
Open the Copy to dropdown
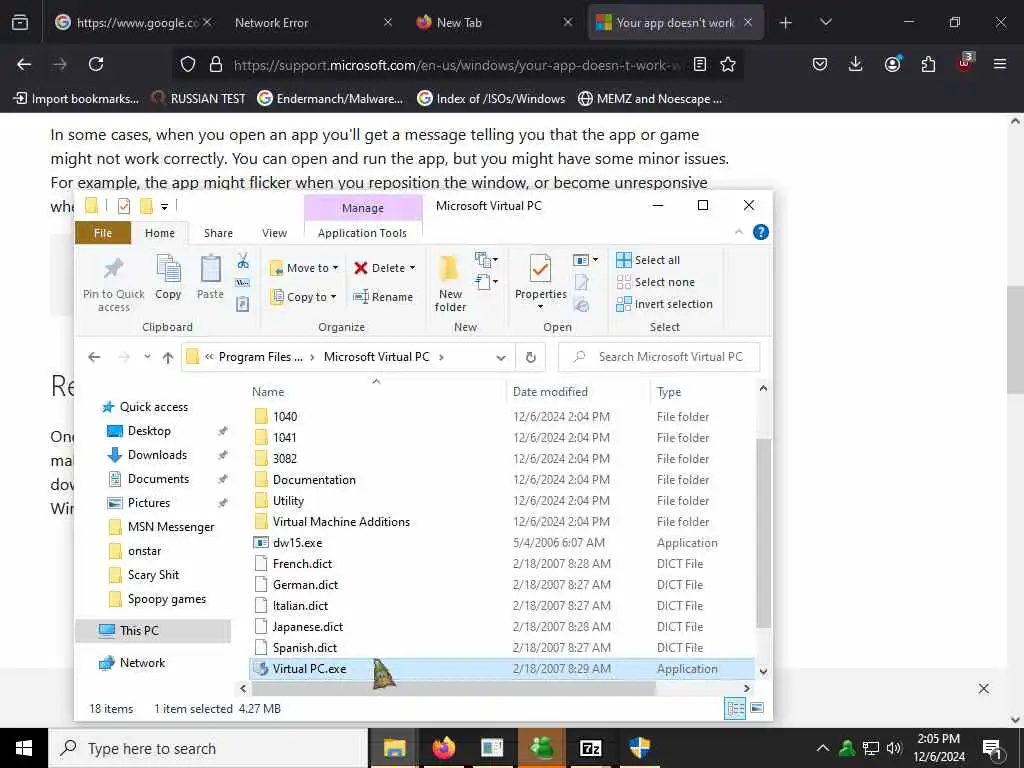(x=304, y=296)
